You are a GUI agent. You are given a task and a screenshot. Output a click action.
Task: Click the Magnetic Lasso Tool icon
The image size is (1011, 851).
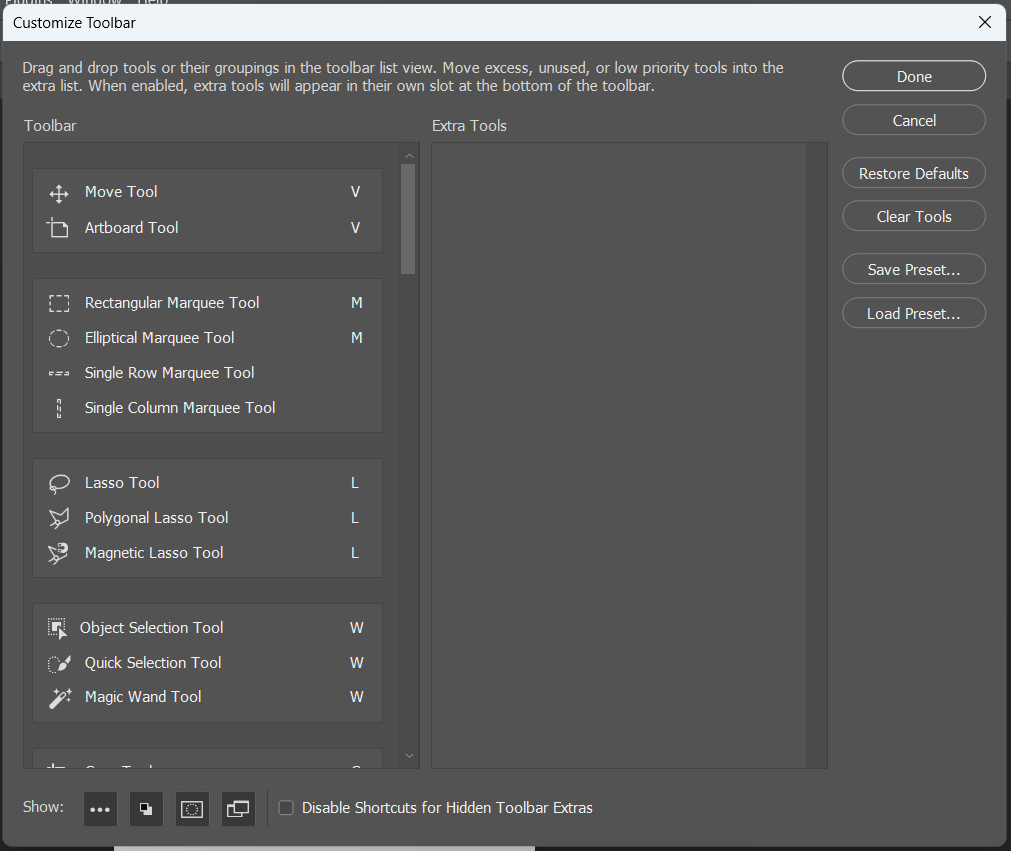coord(59,553)
